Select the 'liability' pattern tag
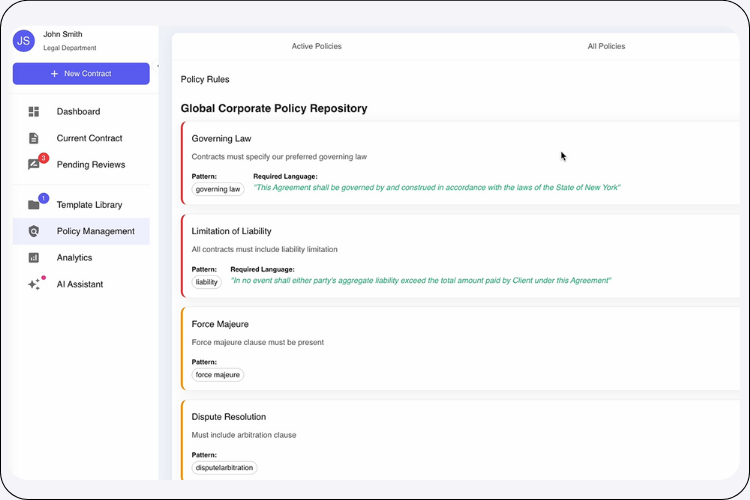Screen dimensions: 750x500 tap(207, 282)
